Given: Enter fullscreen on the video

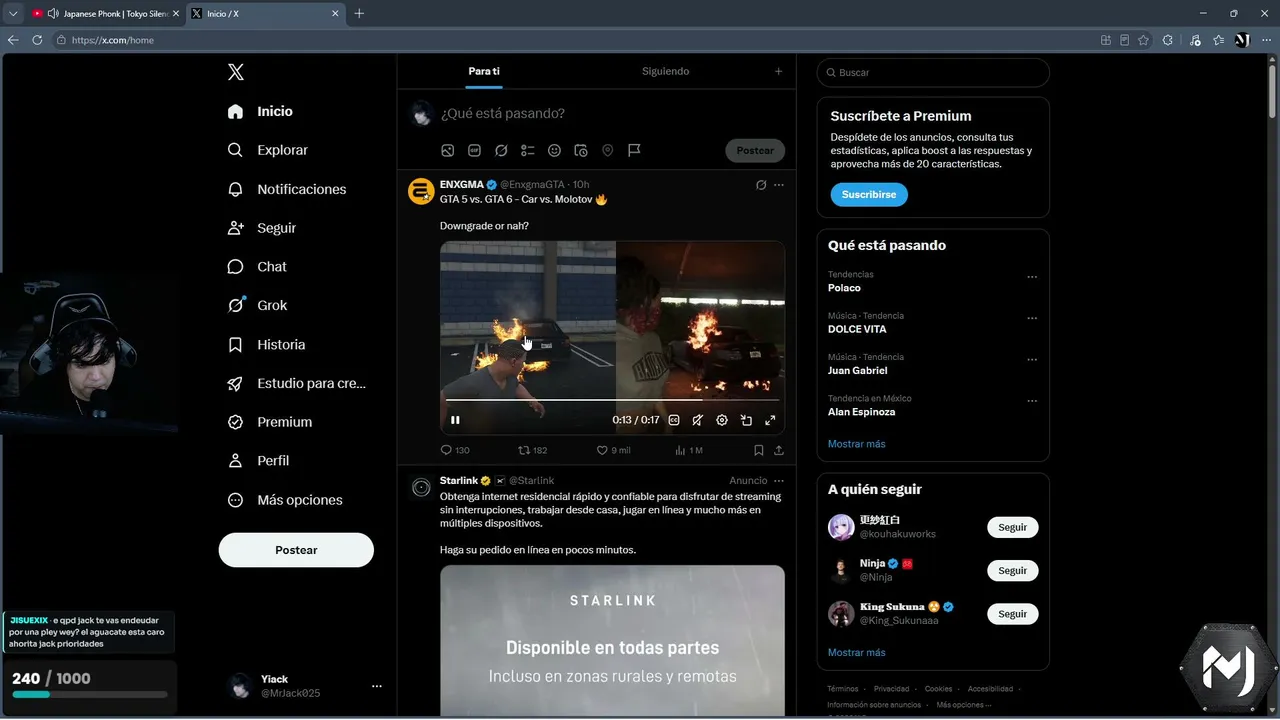Looking at the screenshot, I should point(770,420).
